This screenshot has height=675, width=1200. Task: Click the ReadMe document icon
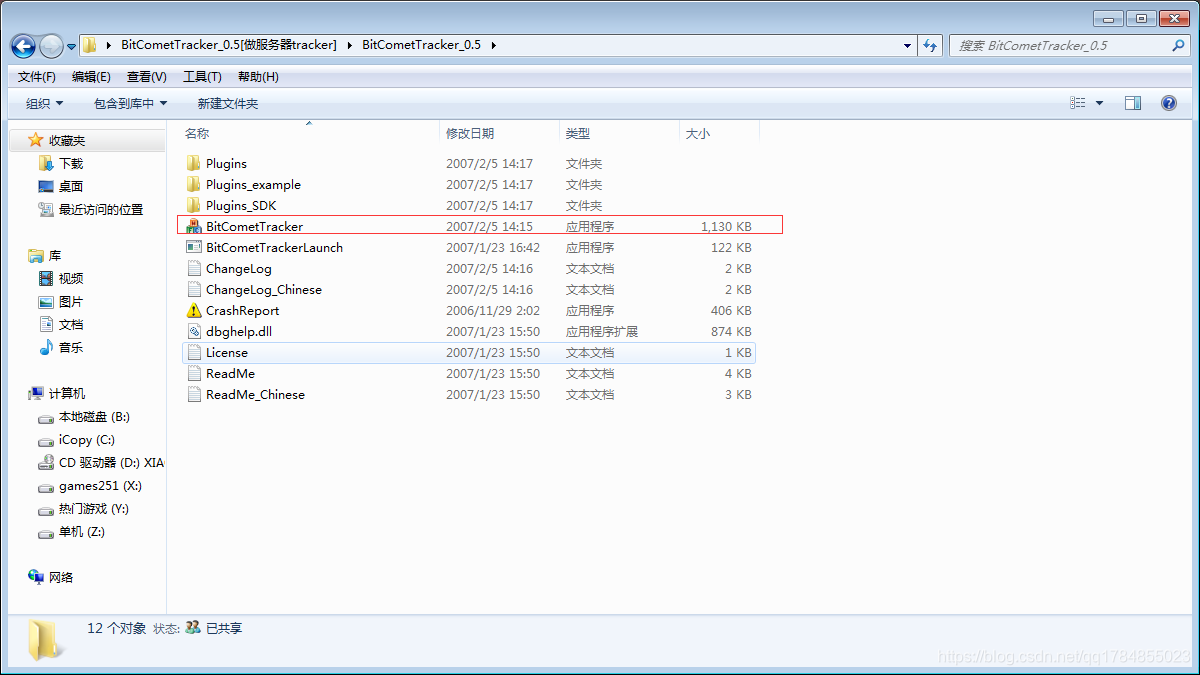pos(194,373)
